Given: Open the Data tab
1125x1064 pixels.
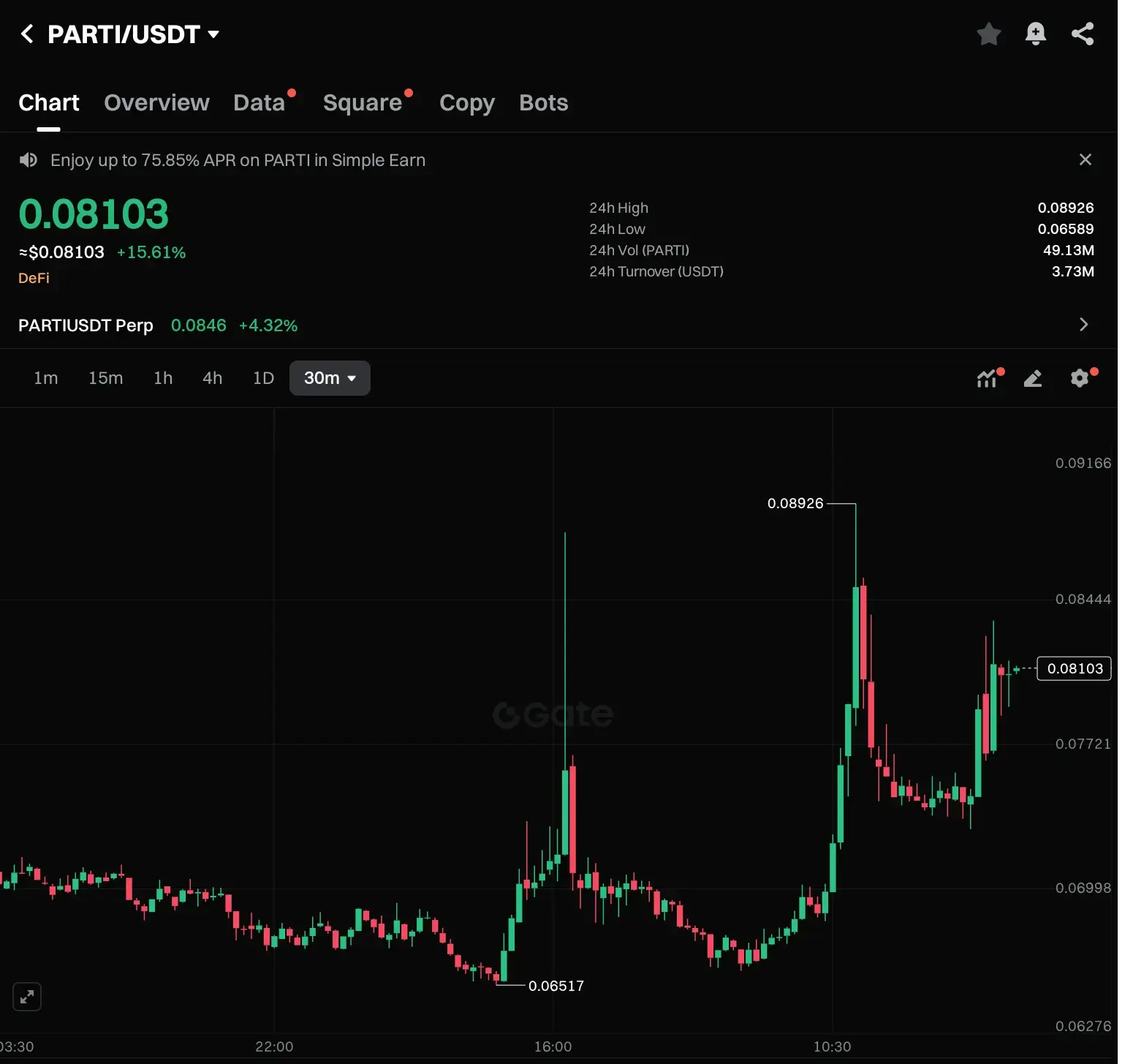Looking at the screenshot, I should click(260, 103).
